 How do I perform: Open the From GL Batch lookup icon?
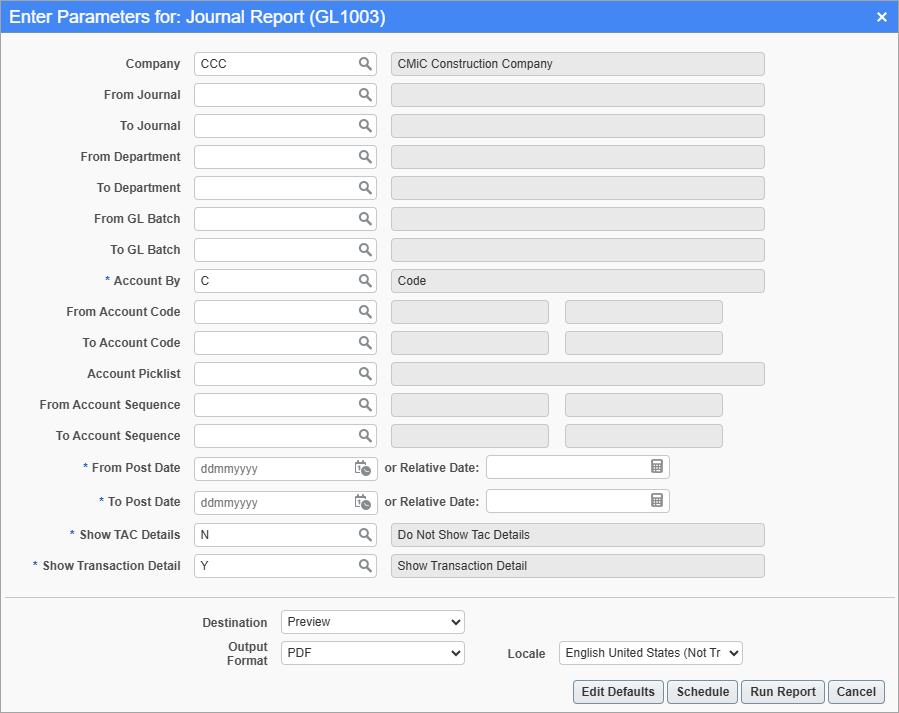pos(364,218)
